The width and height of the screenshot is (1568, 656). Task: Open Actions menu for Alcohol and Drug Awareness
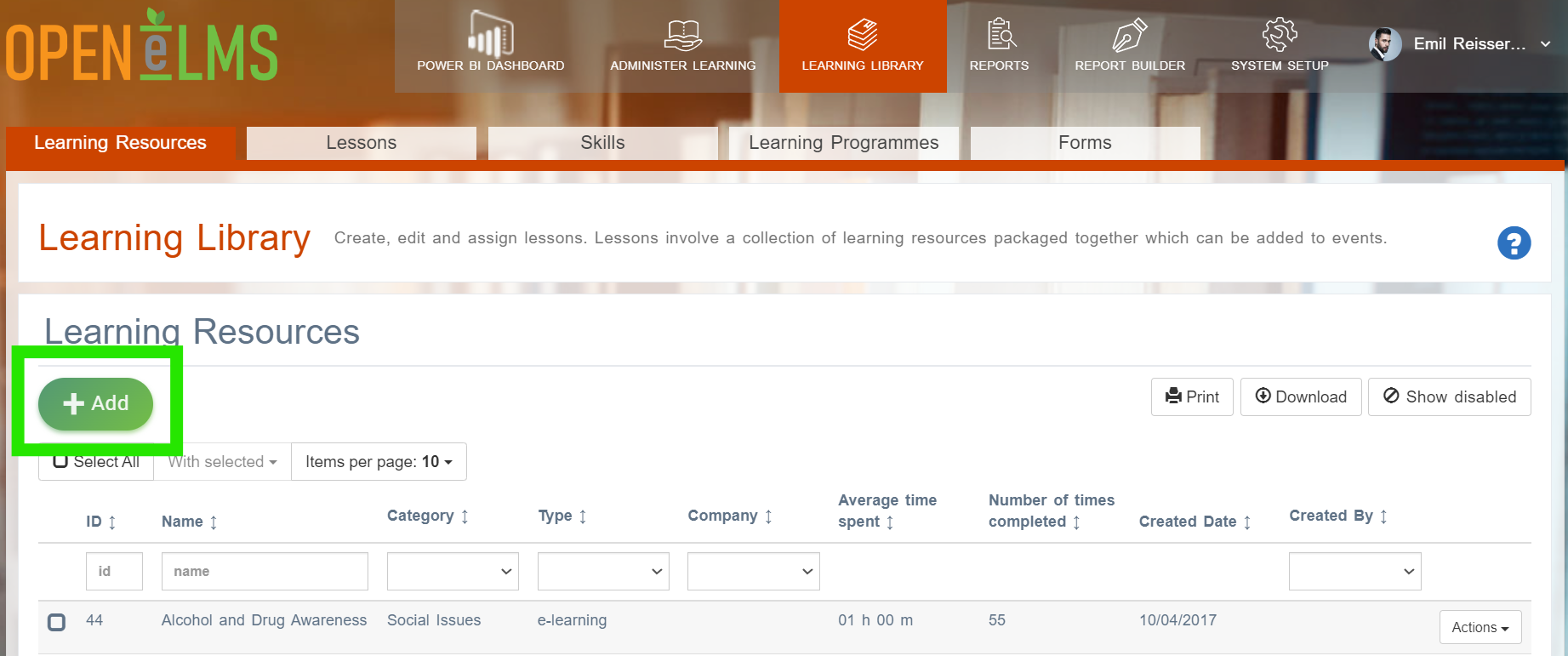coord(1480,627)
